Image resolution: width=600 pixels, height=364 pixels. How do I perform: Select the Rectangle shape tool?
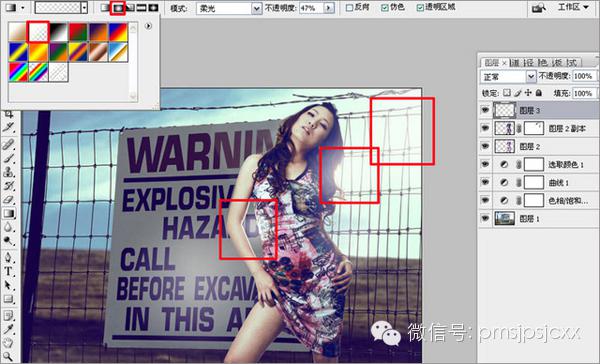click(x=8, y=299)
